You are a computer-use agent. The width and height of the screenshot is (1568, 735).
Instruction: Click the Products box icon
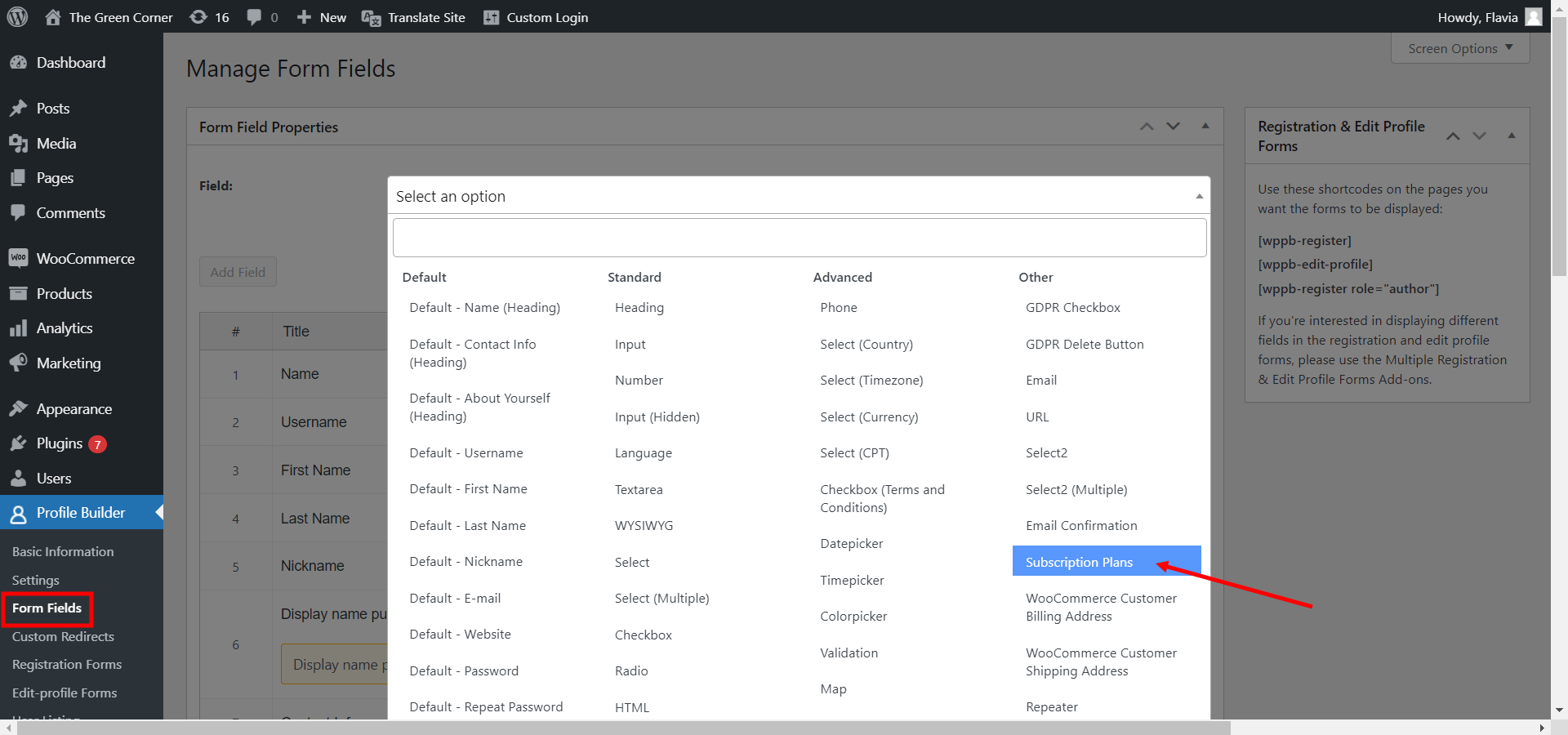[18, 293]
